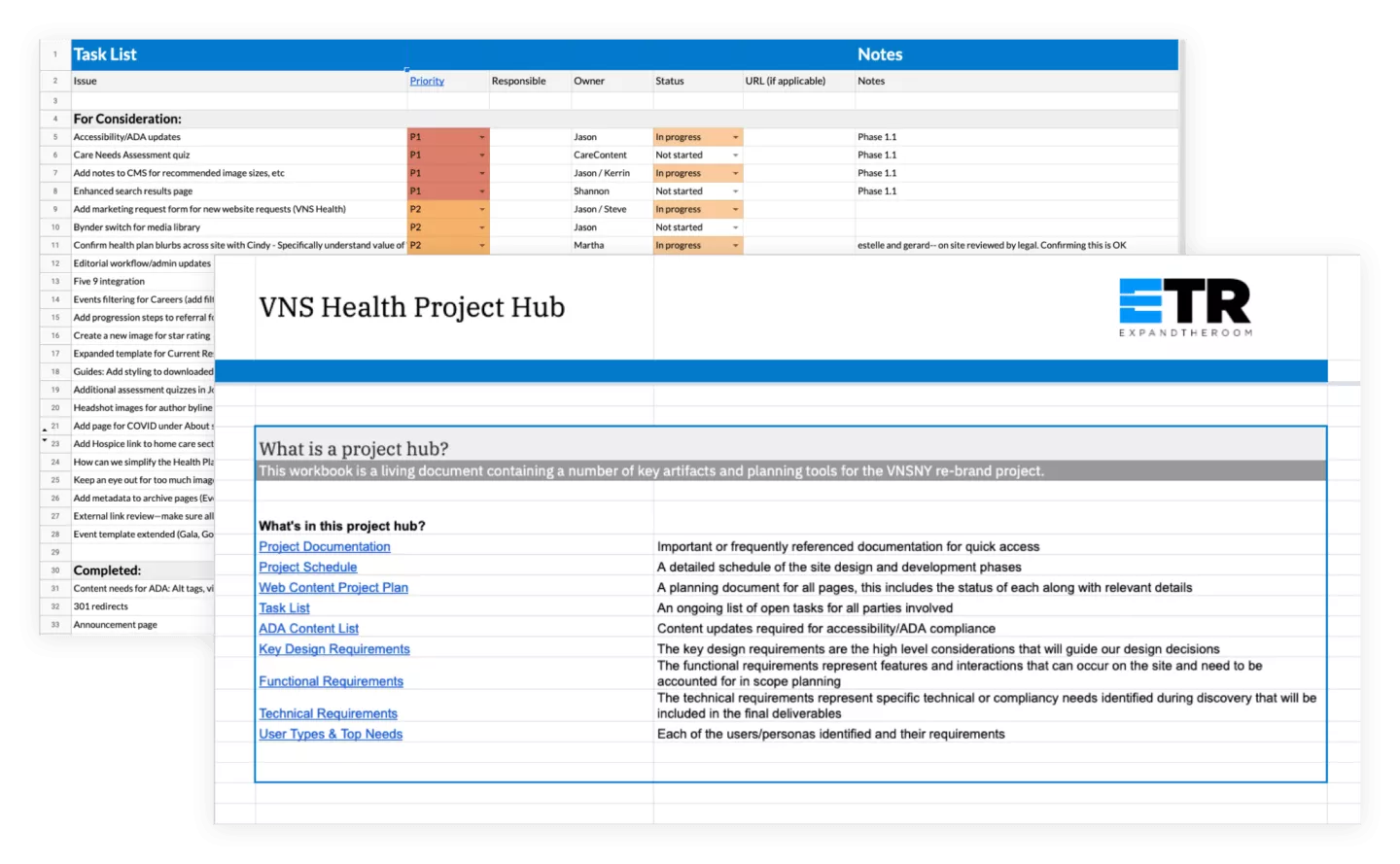Image resolution: width=1400 pixels, height=864 pixels.
Task: Open the ADA Content List link
Action: pos(309,629)
